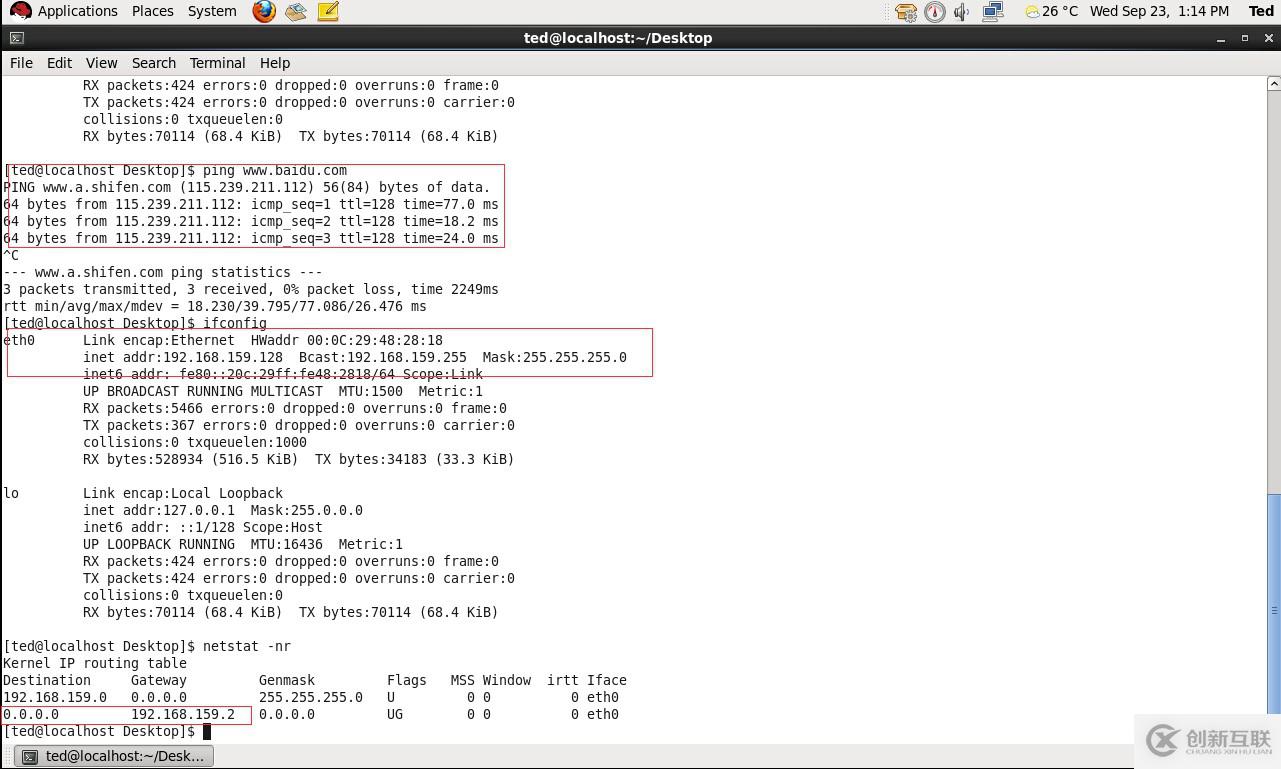Click the icmp_seq=3 ping reply line
This screenshot has height=769, width=1281.
point(251,238)
